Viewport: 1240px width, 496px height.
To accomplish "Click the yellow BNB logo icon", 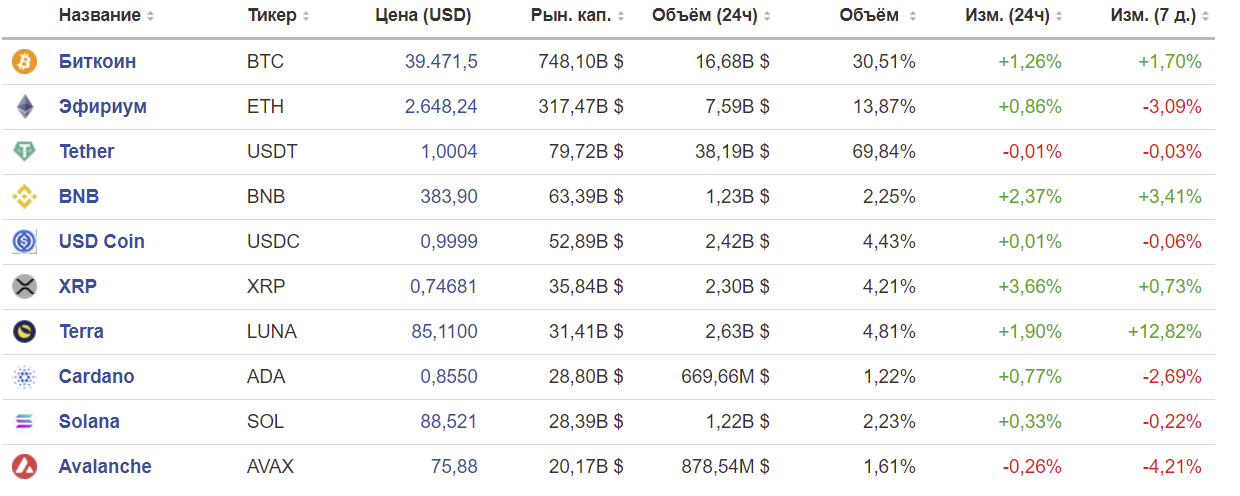I will point(24,197).
